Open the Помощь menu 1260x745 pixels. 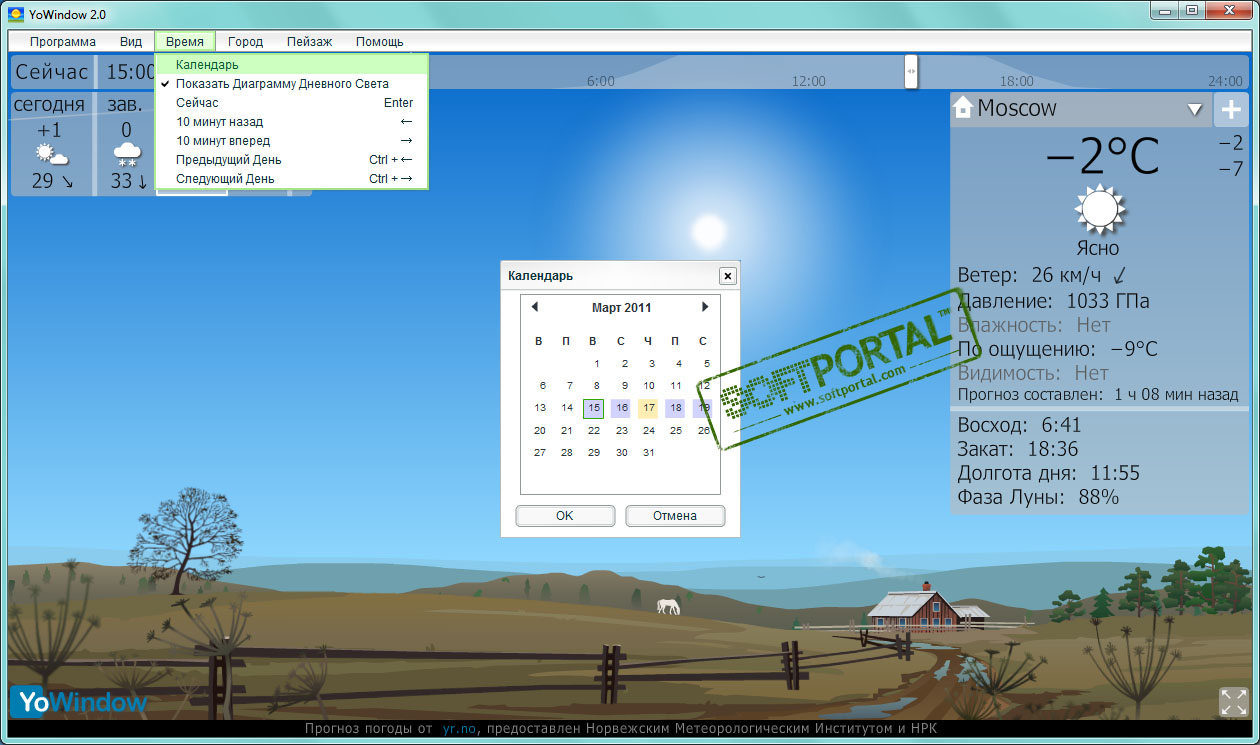point(380,42)
